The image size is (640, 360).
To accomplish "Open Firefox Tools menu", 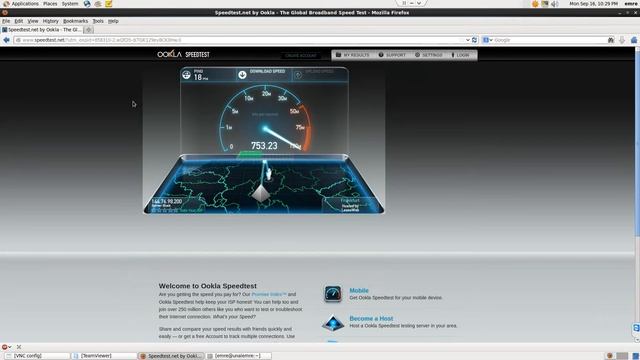I will pyautogui.click(x=98, y=21).
